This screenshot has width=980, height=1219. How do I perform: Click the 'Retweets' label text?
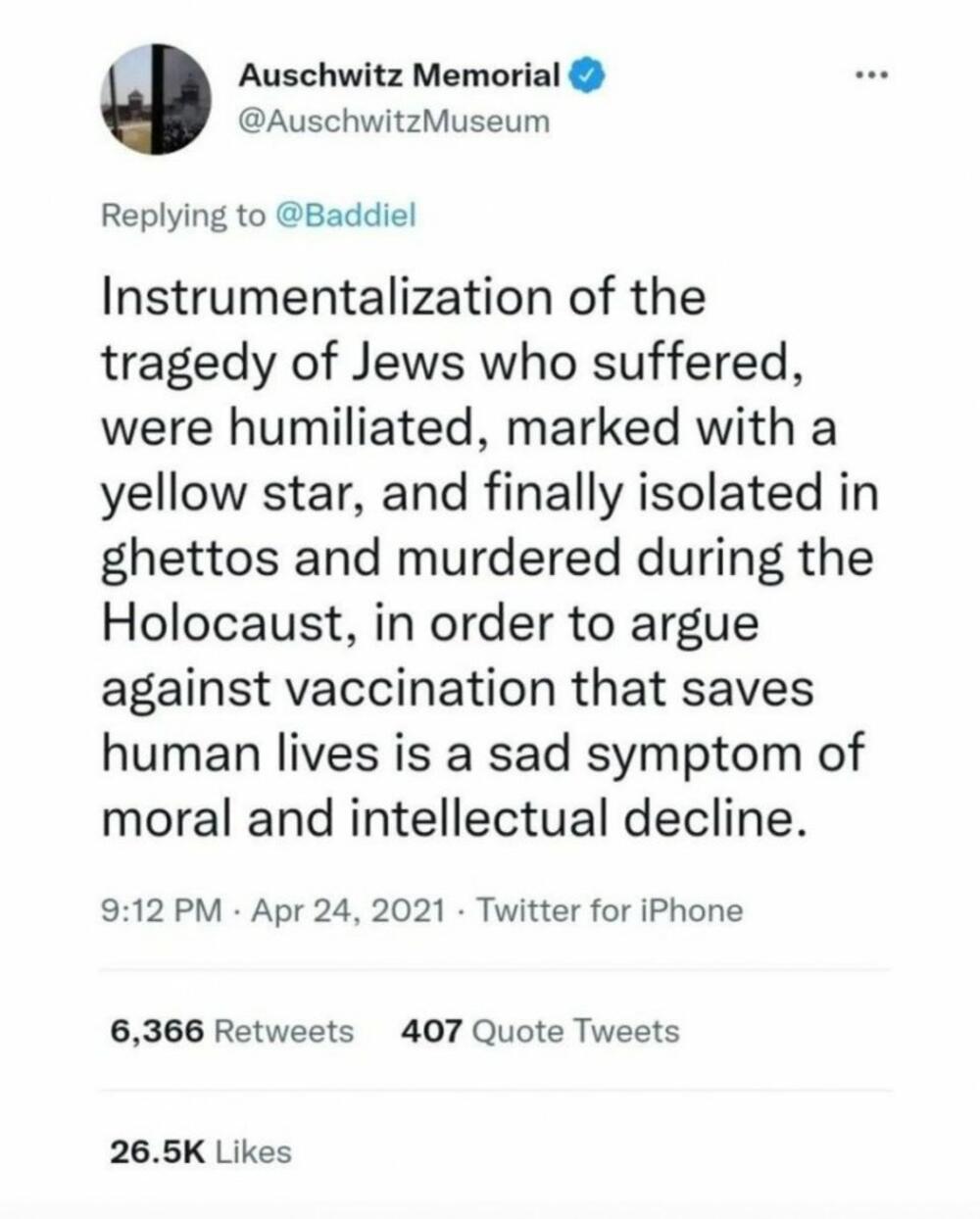tap(283, 1031)
